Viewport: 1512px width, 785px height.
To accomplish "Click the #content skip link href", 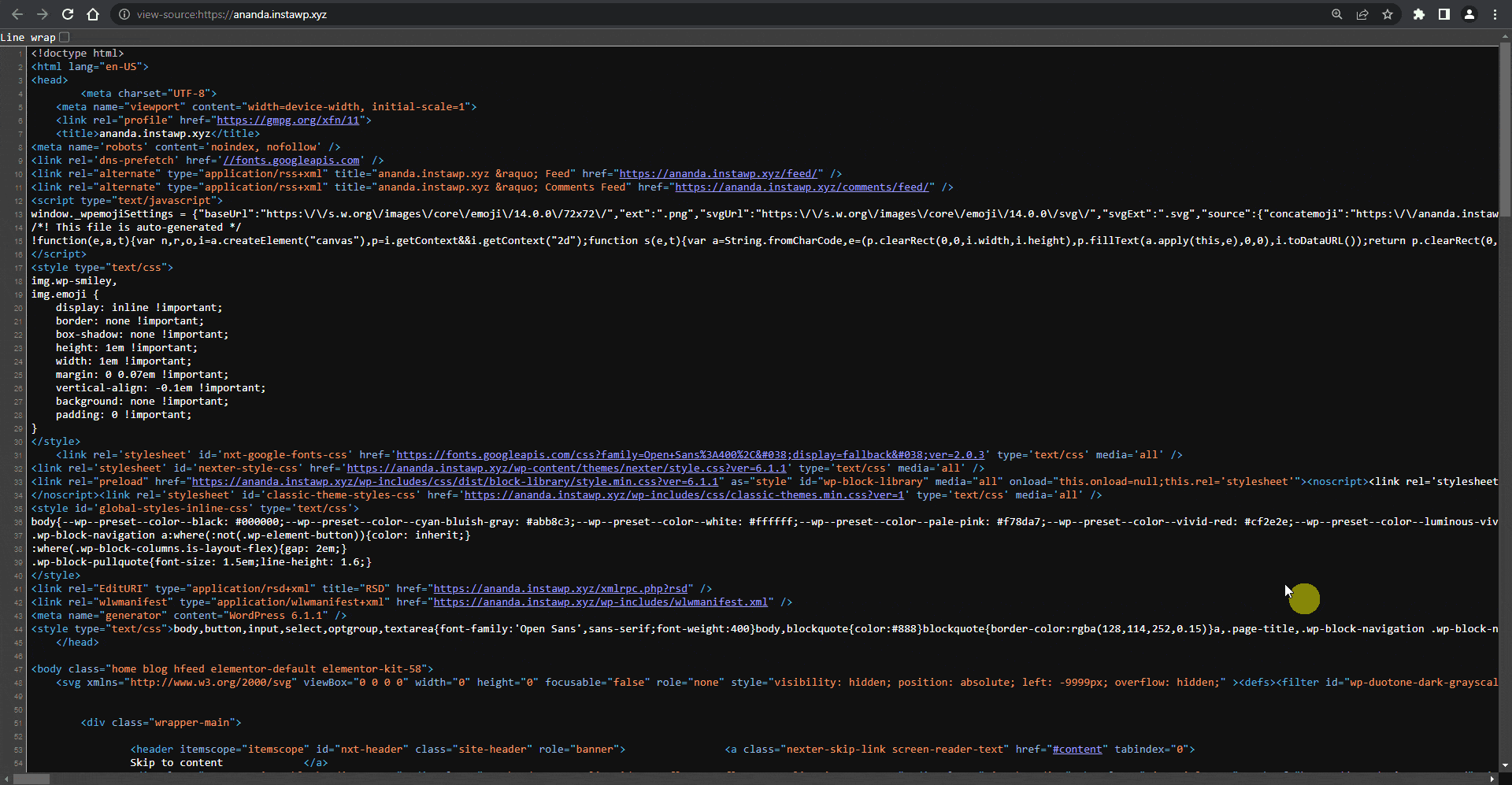I will click(1078, 749).
